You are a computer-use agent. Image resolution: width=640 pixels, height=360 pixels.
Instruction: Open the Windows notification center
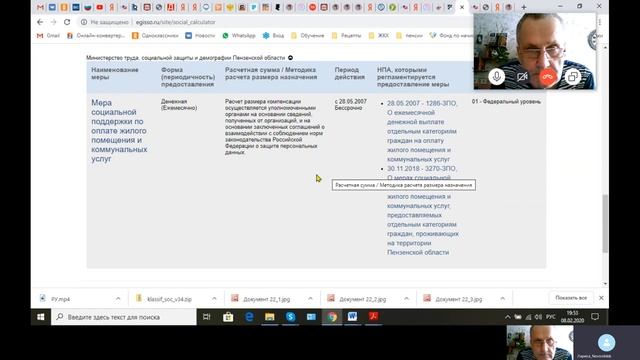coord(595,317)
